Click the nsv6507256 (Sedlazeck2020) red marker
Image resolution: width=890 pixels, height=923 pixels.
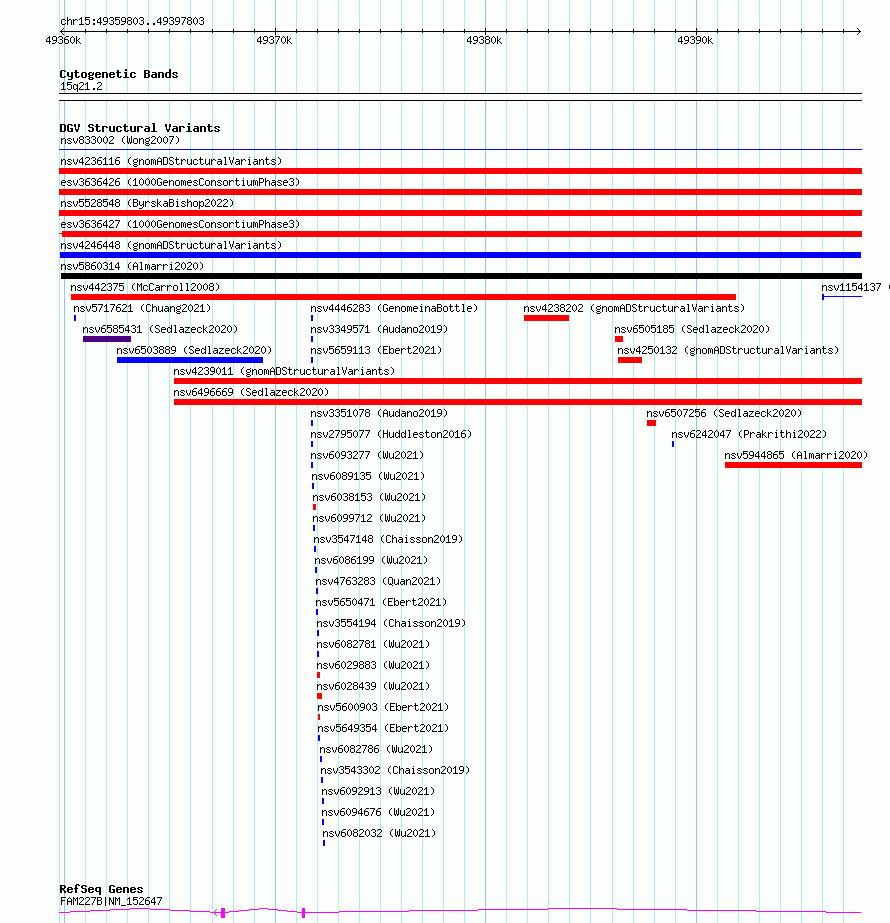coord(651,423)
